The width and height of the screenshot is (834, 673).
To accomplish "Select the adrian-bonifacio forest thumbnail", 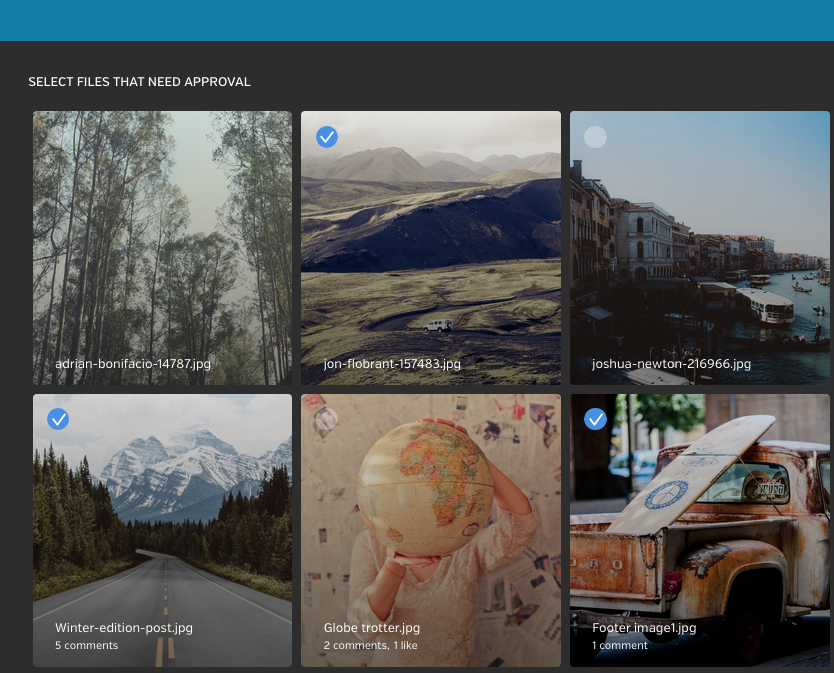I will click(162, 248).
